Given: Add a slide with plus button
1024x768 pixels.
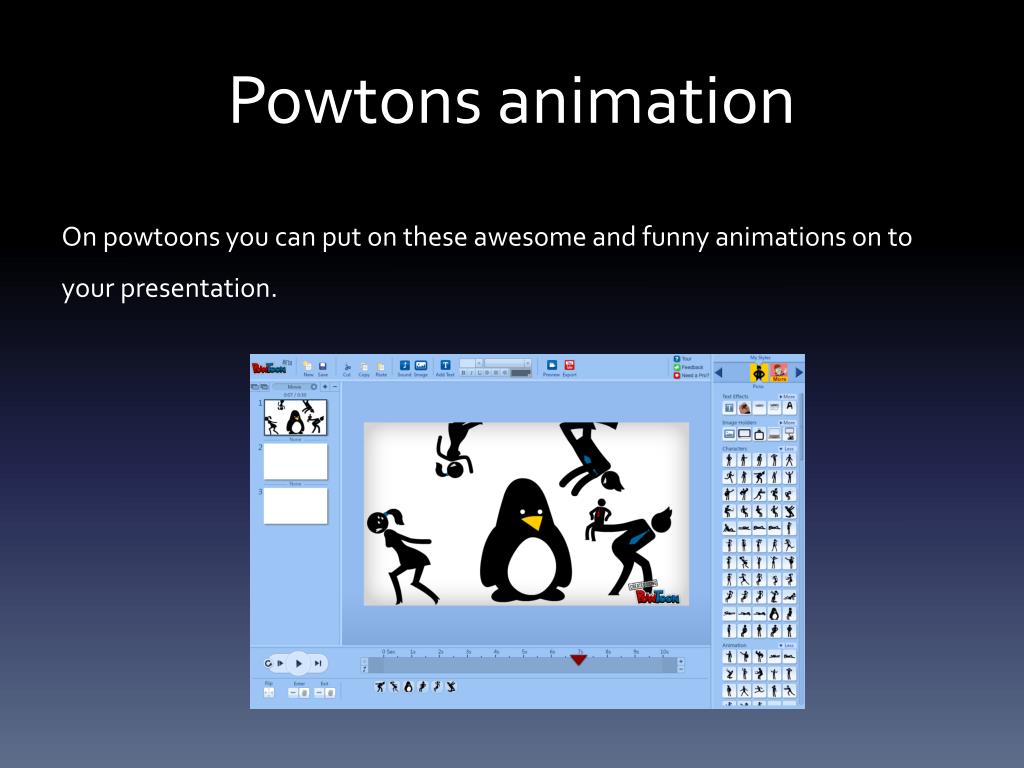Looking at the screenshot, I should click(x=325, y=387).
